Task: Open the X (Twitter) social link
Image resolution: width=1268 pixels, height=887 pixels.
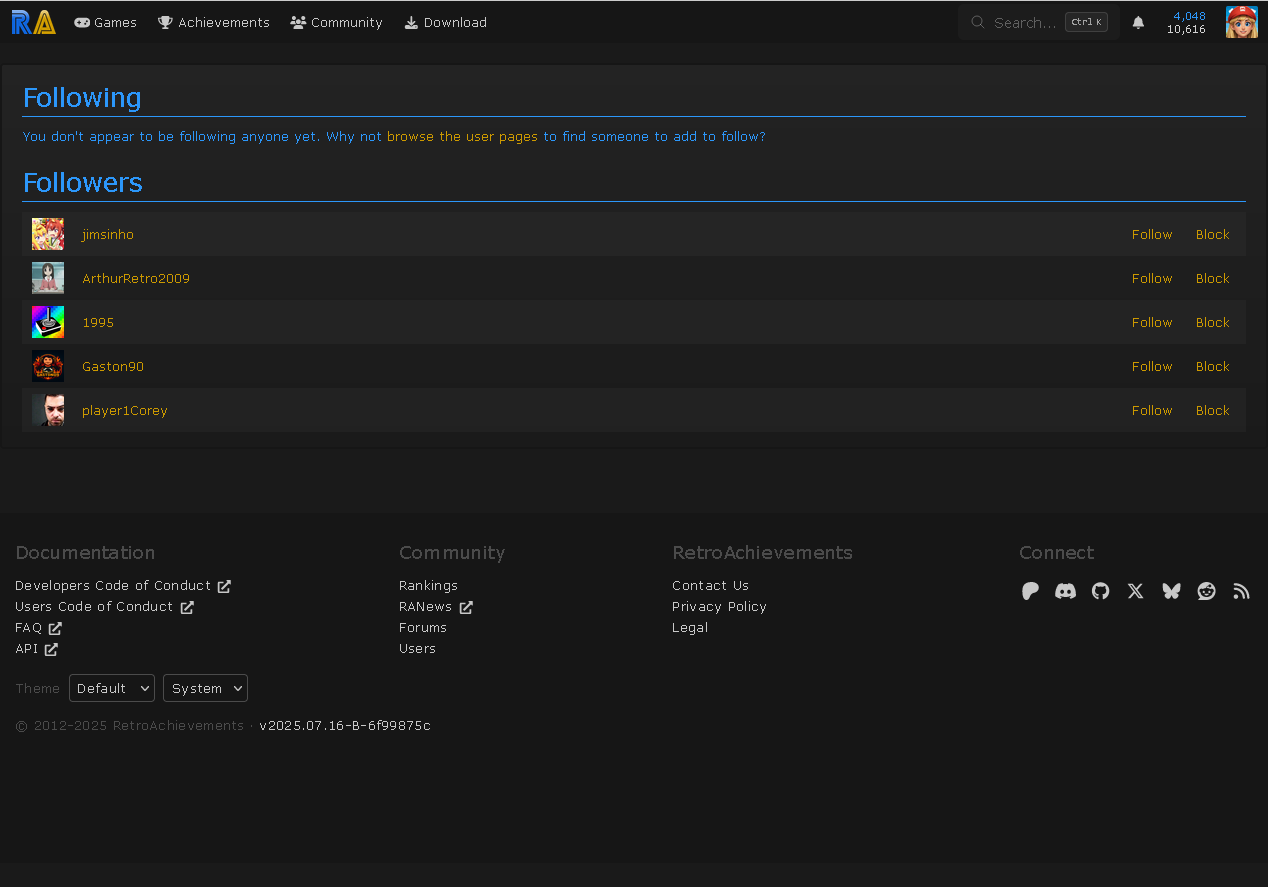Action: coord(1135,591)
